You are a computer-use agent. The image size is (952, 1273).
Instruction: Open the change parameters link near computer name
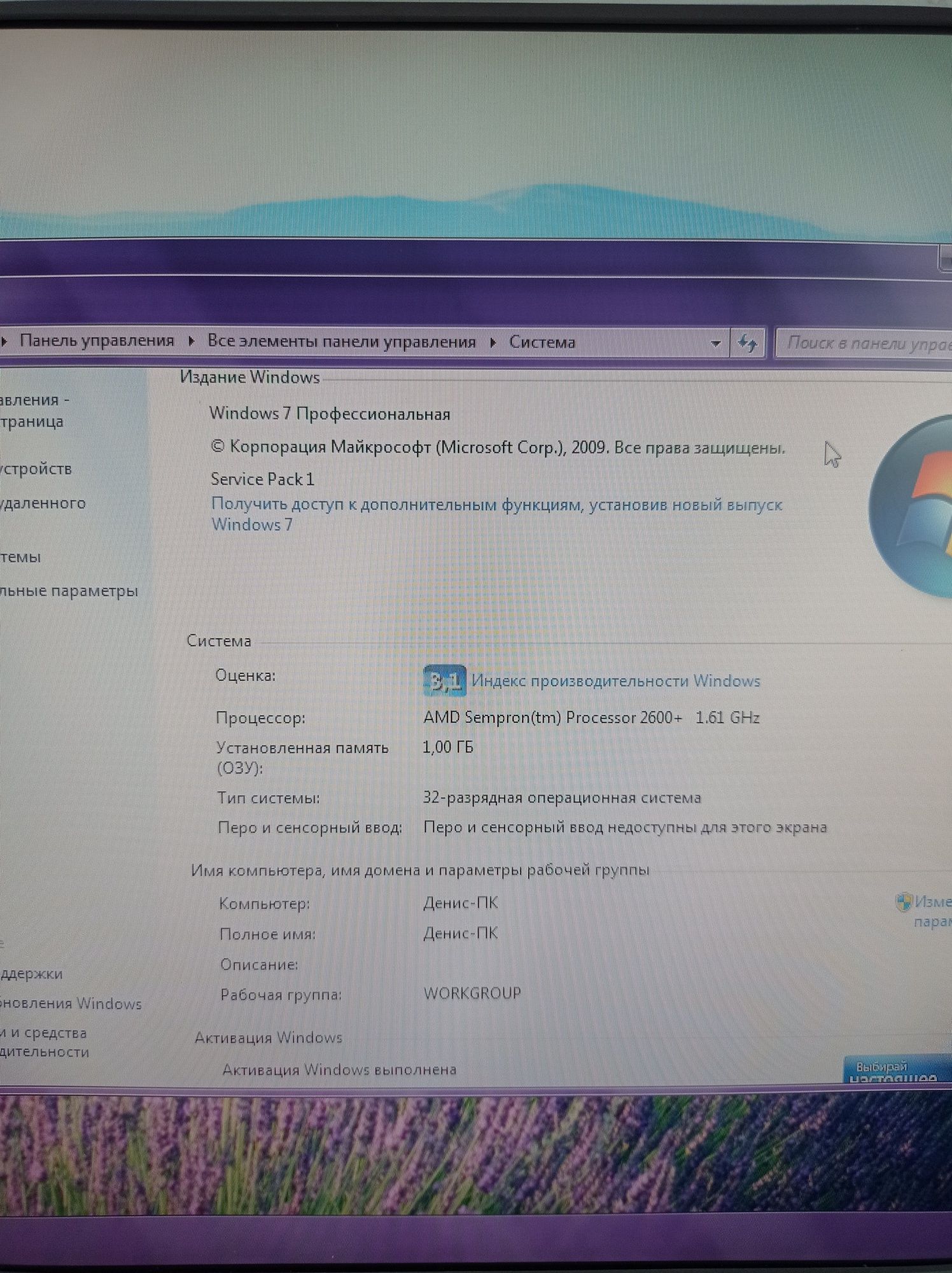(933, 911)
